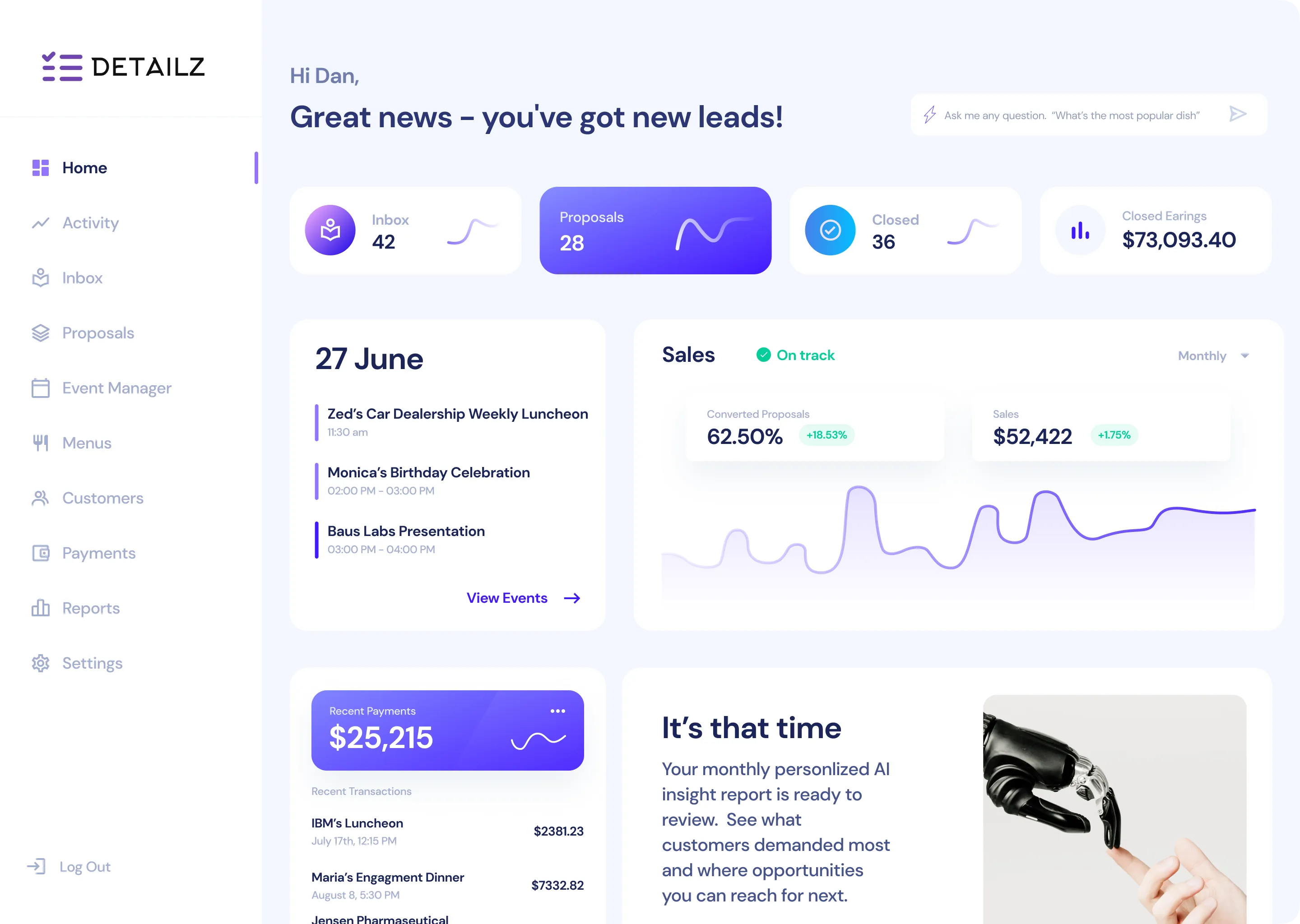Screen dimensions: 1300x924
Task: Click the AI assistant input field
Action: (x=1083, y=115)
